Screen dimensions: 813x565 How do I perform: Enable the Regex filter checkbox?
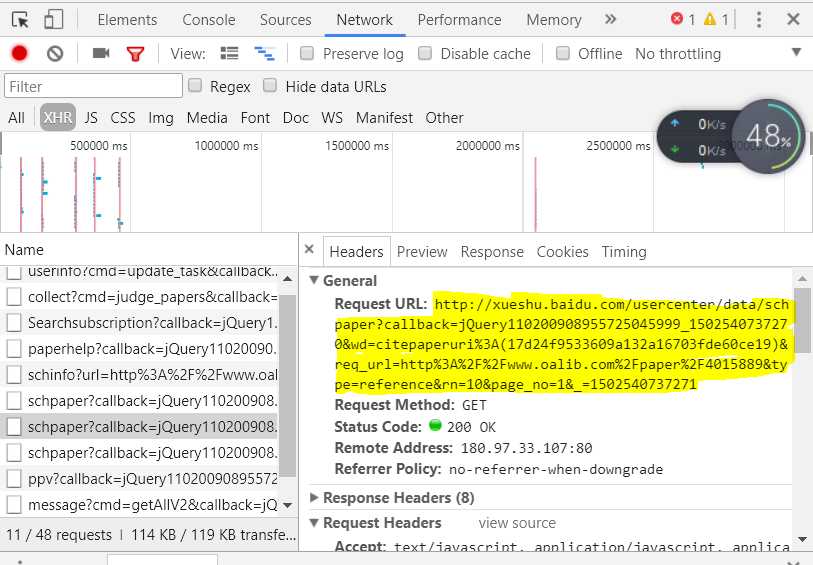coord(195,85)
